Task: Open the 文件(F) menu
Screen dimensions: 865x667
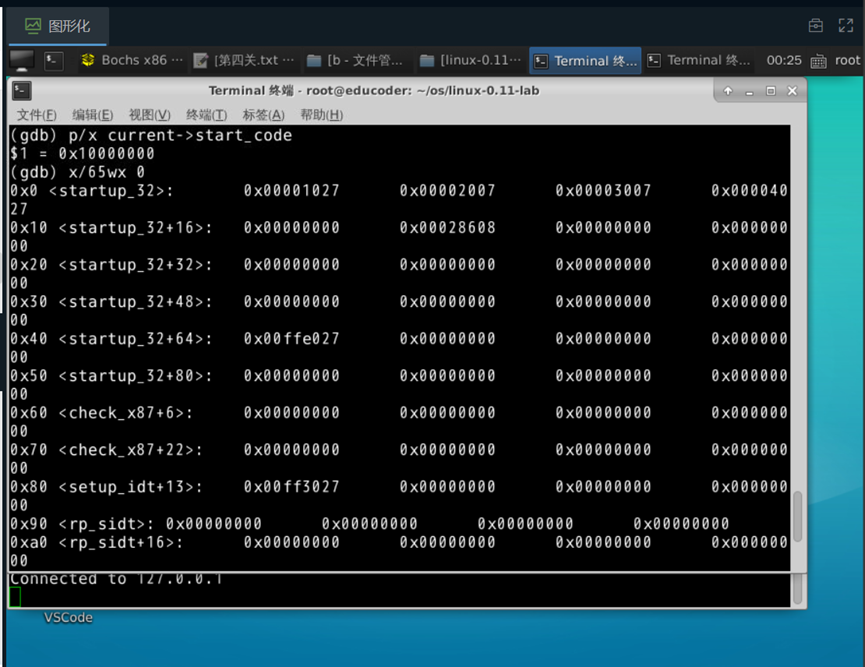Action: (37, 115)
